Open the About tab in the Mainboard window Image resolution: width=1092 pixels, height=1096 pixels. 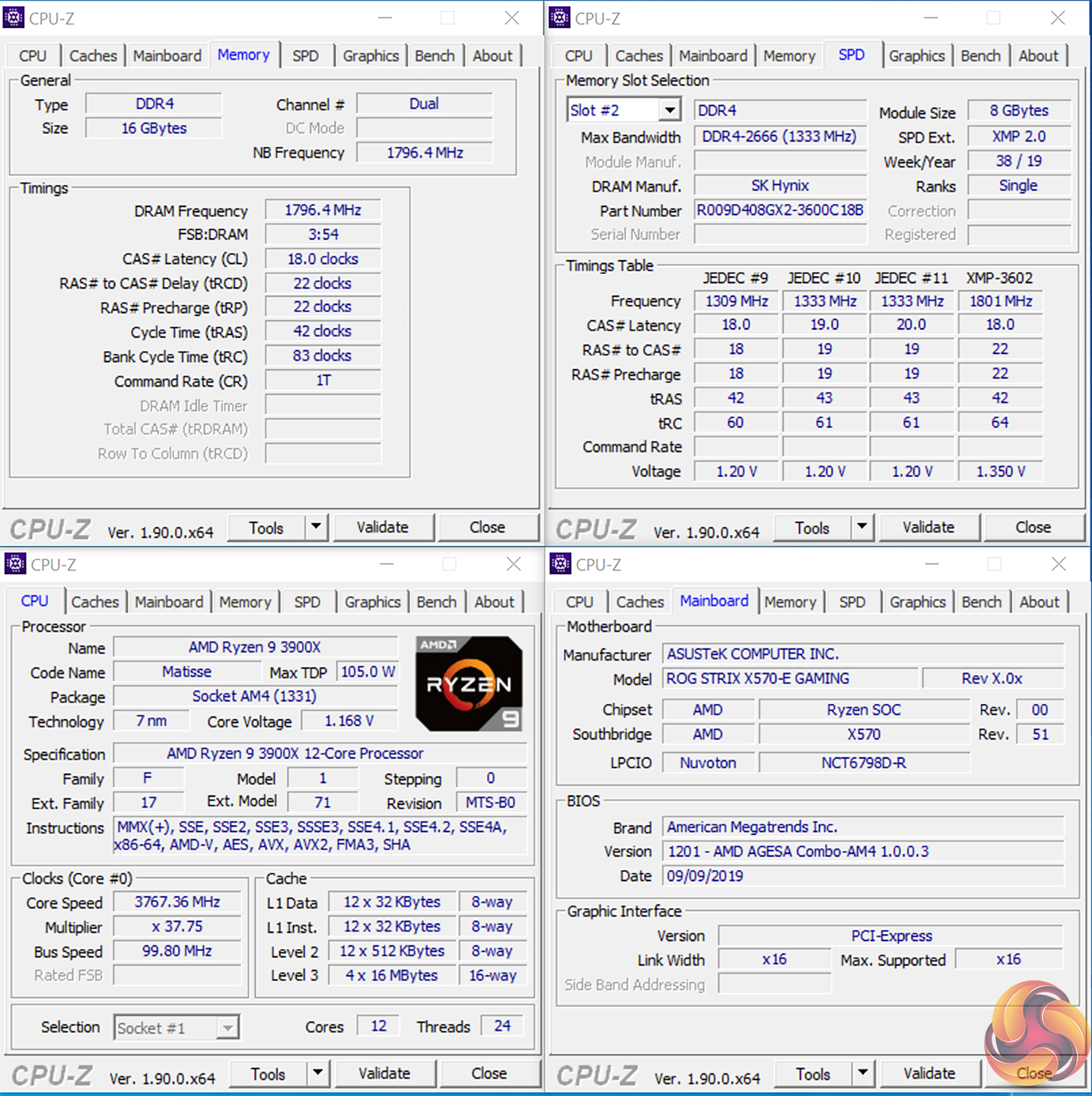point(1039,602)
